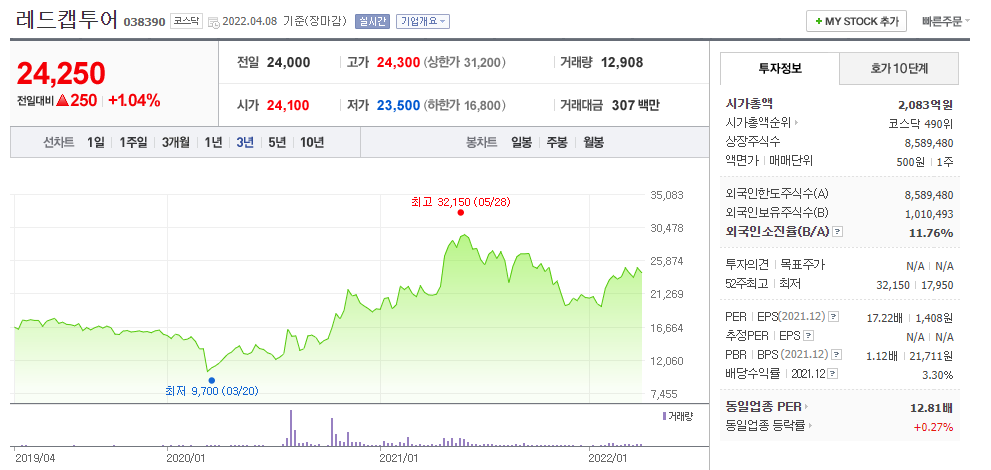Click the 고가 24,300 value

pyautogui.click(x=398, y=63)
